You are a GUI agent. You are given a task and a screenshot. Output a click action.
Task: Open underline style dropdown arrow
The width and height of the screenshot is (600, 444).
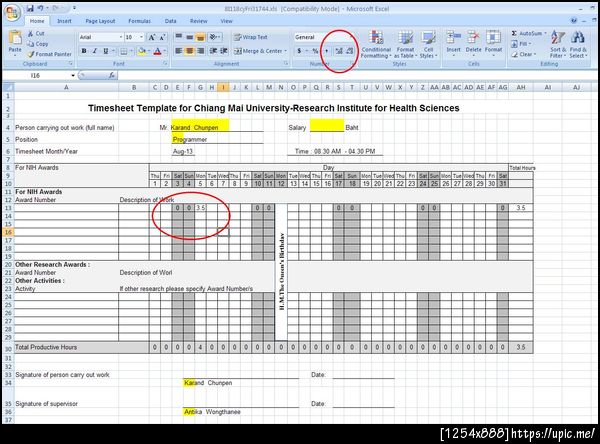[113, 51]
